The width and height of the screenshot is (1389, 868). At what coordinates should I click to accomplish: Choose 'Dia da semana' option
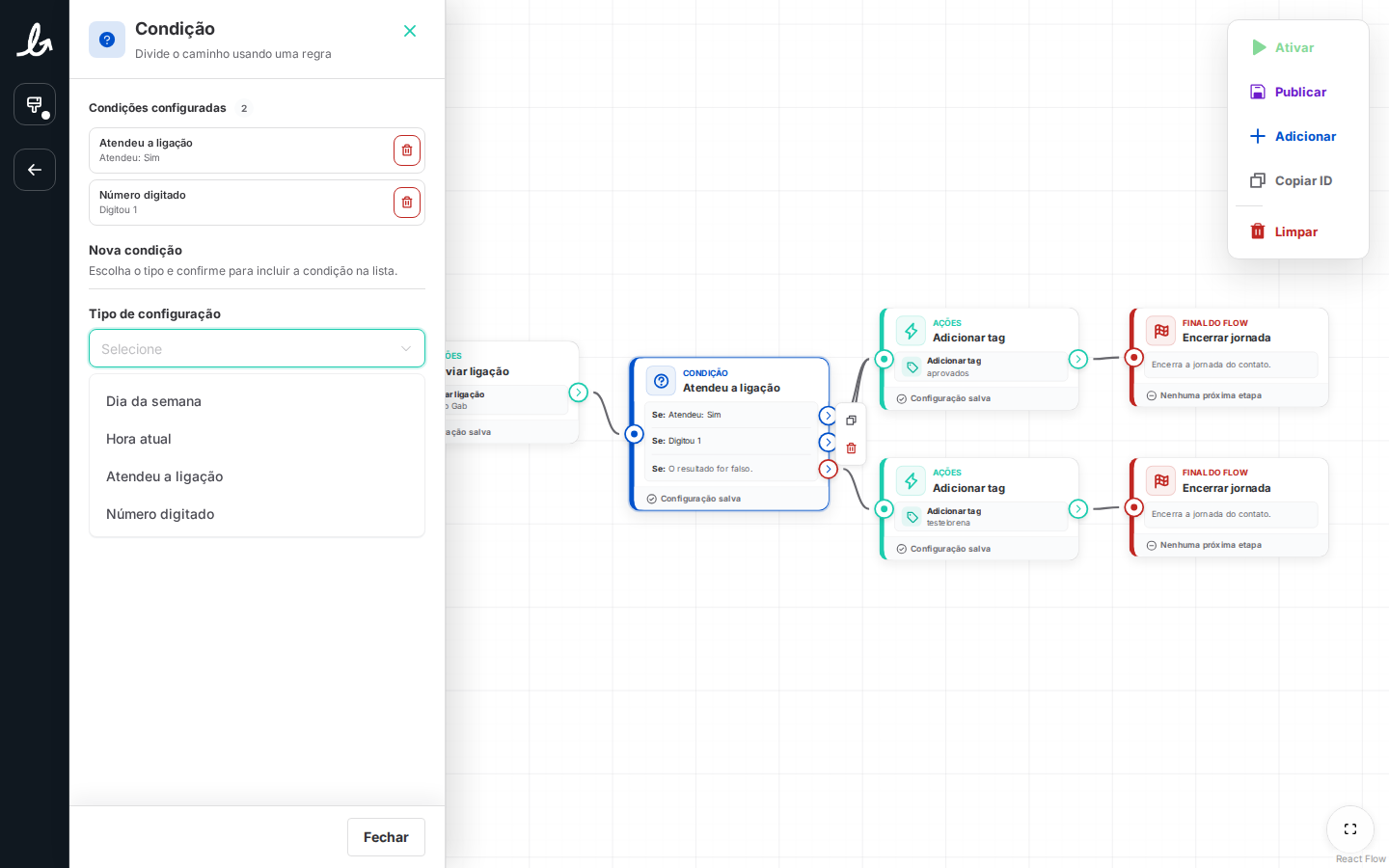coord(257,401)
